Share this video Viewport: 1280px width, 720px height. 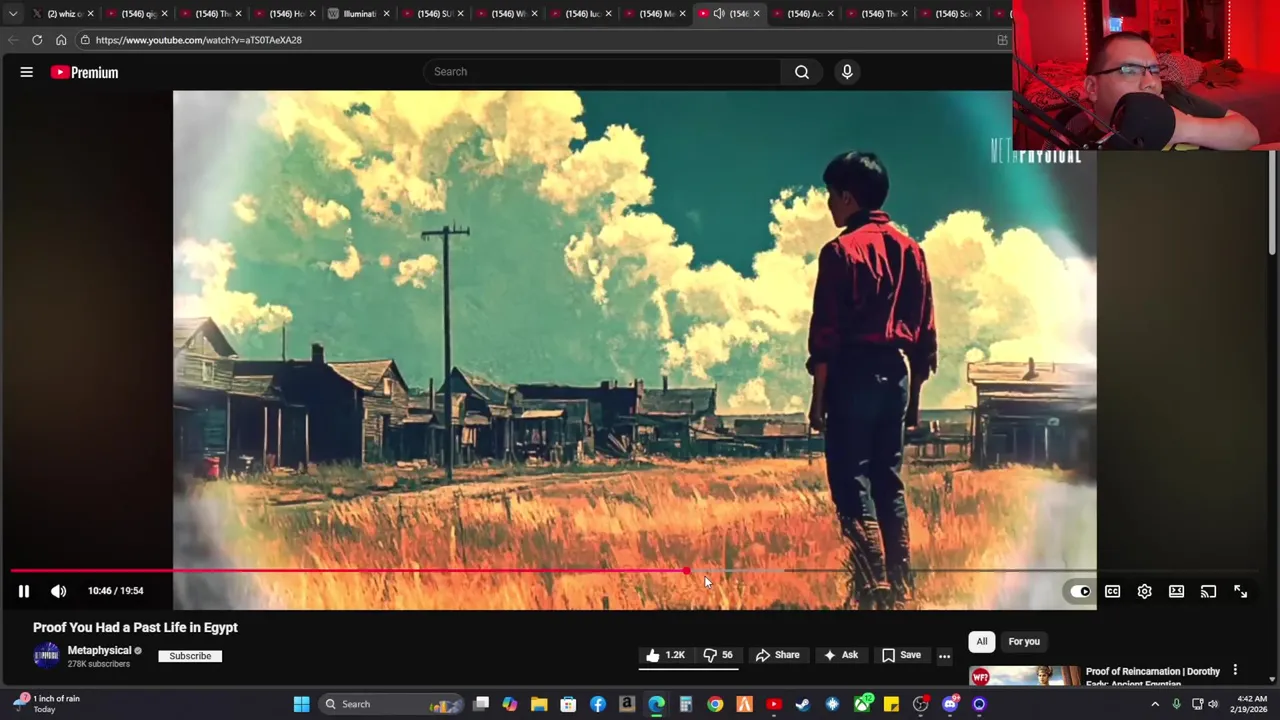tap(778, 655)
